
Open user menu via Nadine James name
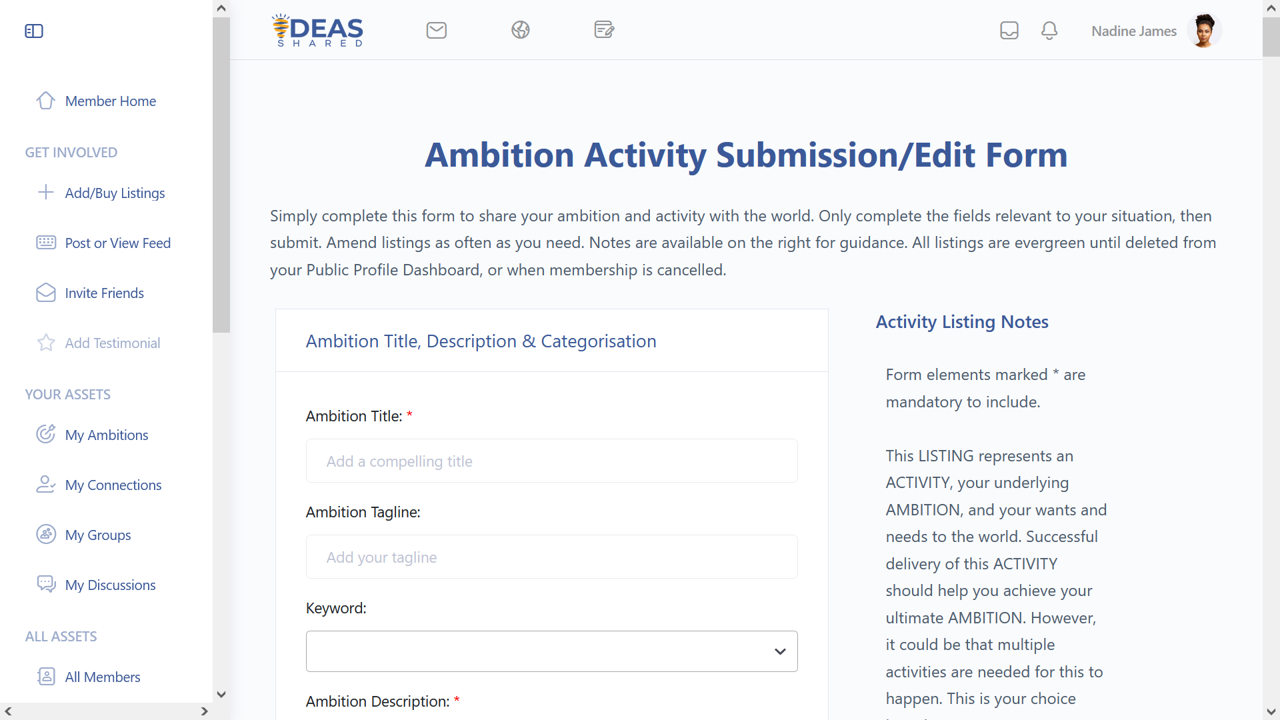(1134, 31)
